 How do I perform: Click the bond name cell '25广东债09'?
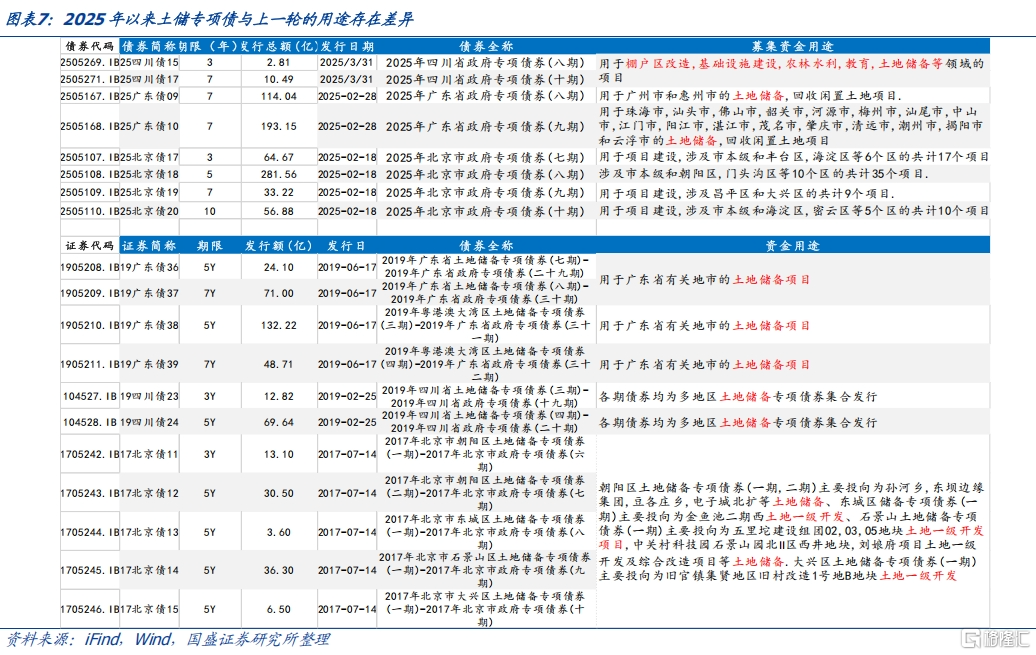(149, 96)
